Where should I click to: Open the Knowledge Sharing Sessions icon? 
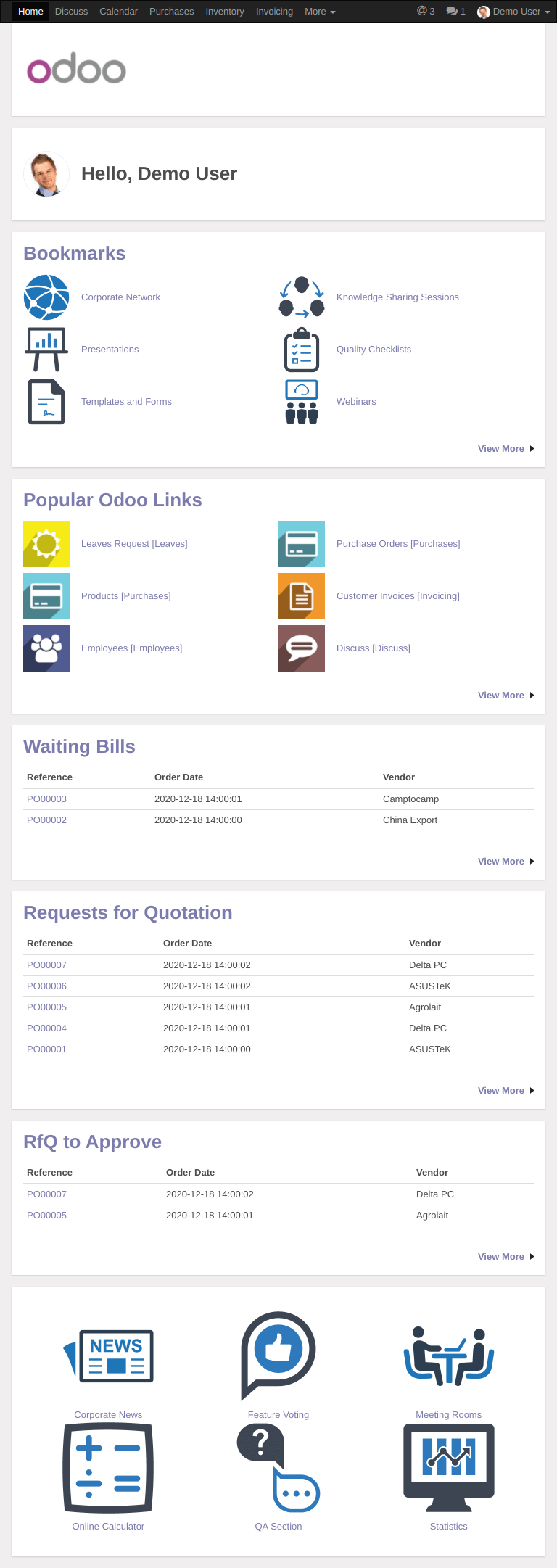[302, 297]
